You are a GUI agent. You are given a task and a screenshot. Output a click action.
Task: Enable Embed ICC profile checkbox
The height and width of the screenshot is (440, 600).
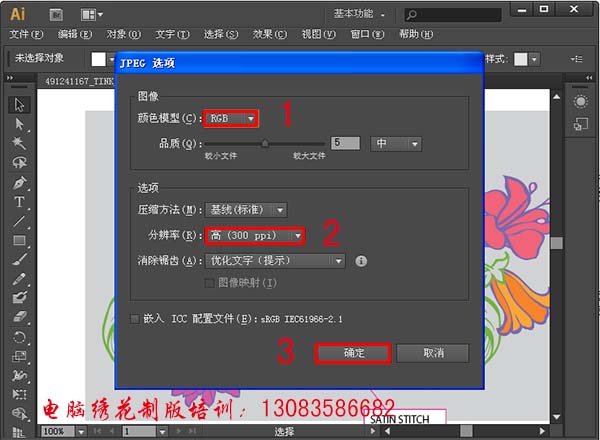pyautogui.click(x=135, y=319)
